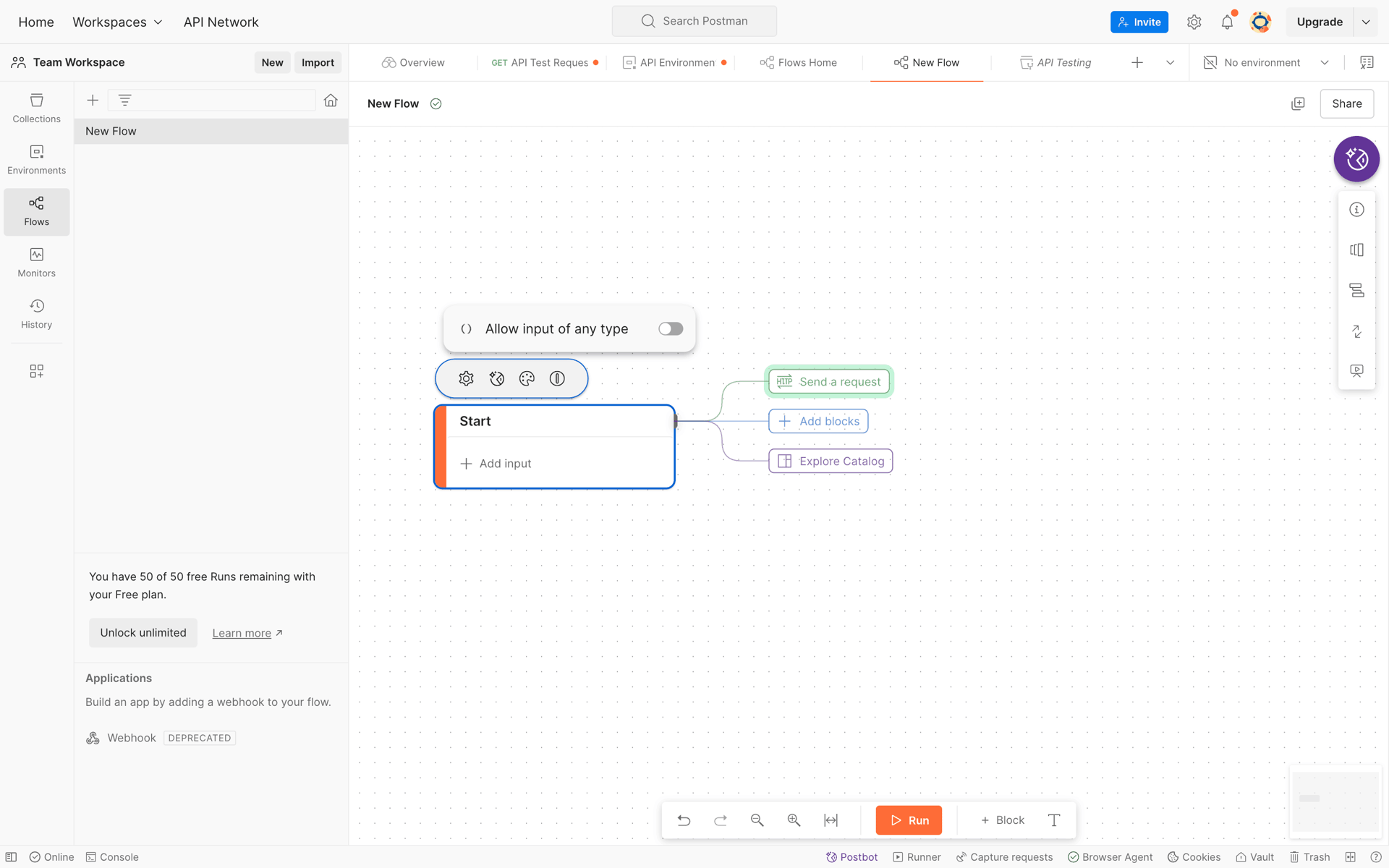Image resolution: width=1389 pixels, height=868 pixels.
Task: Zoom out of the canvas
Action: tap(757, 820)
